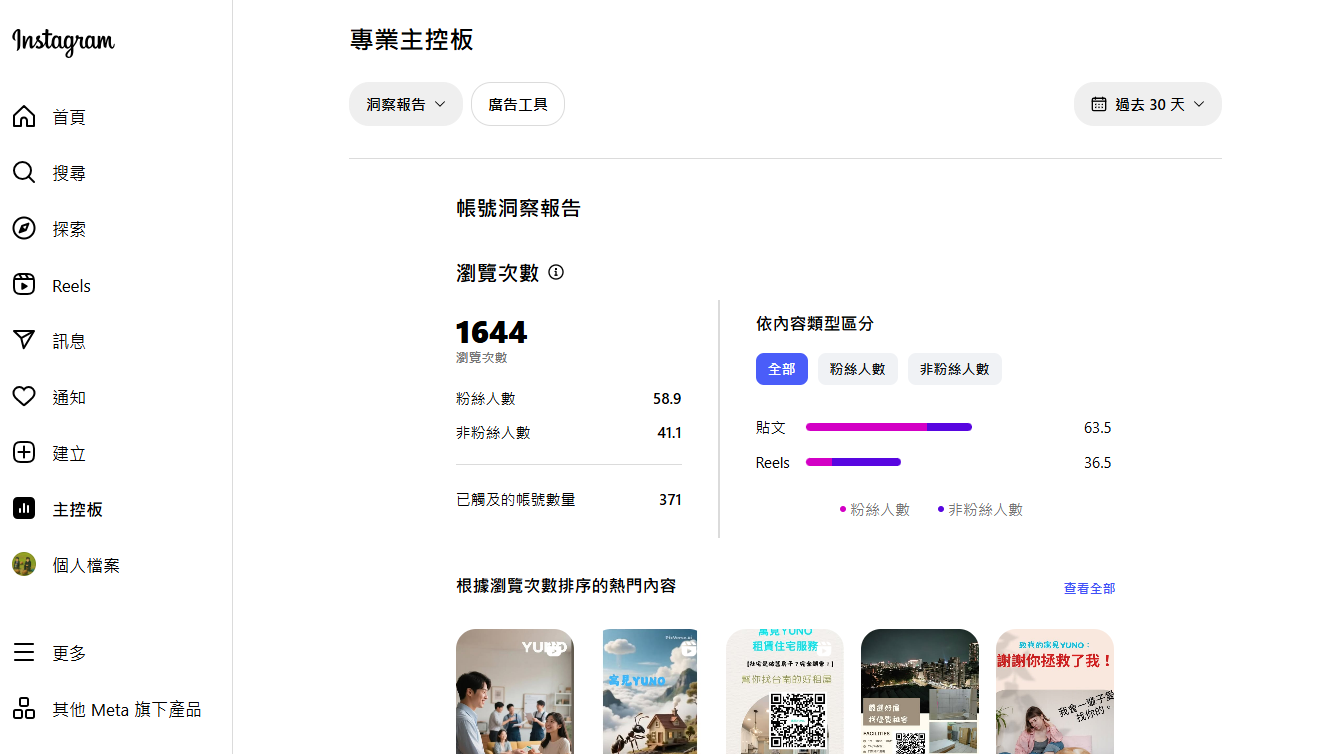Open Messages (訊息) paper plane icon
1327x754 pixels.
click(x=24, y=341)
